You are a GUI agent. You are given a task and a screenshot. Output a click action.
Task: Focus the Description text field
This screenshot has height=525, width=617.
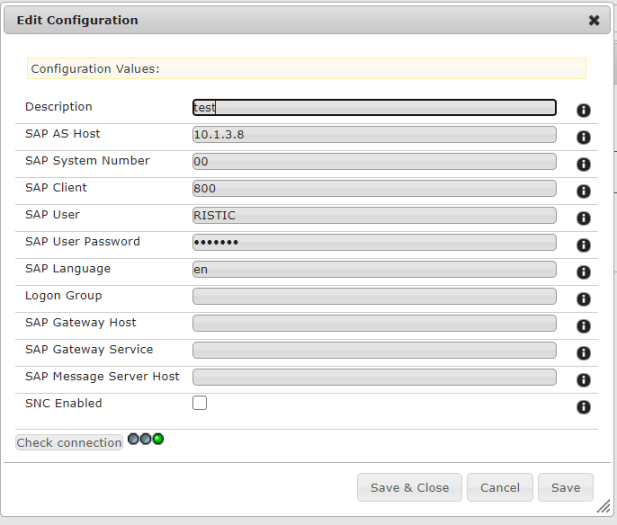[374, 107]
